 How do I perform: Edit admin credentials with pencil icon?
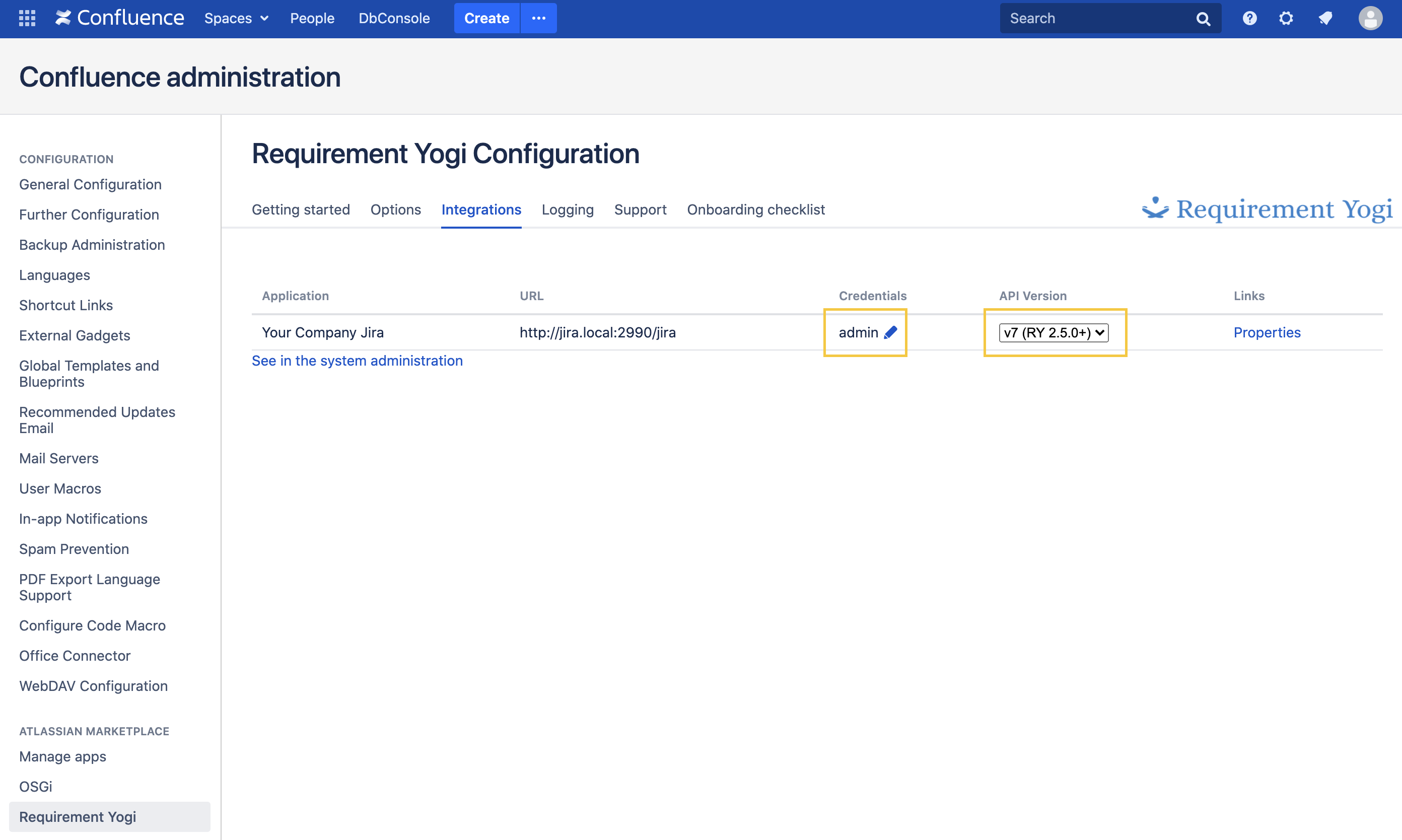pos(890,332)
